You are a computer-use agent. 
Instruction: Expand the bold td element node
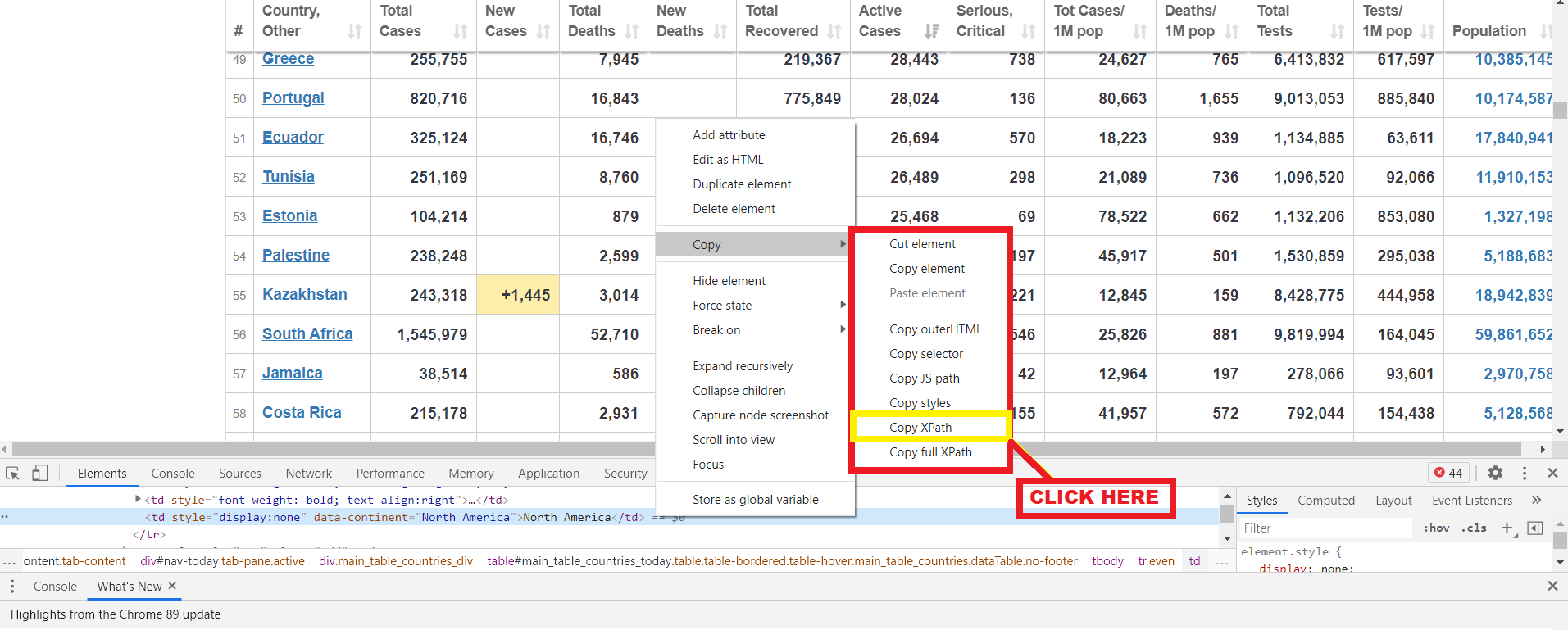138,499
